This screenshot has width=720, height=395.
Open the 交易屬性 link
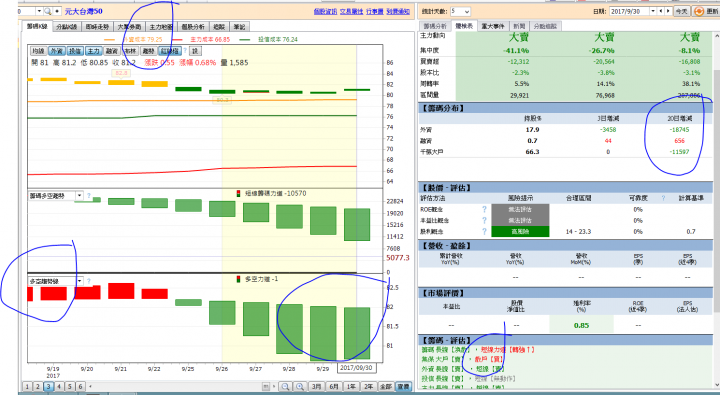352,11
